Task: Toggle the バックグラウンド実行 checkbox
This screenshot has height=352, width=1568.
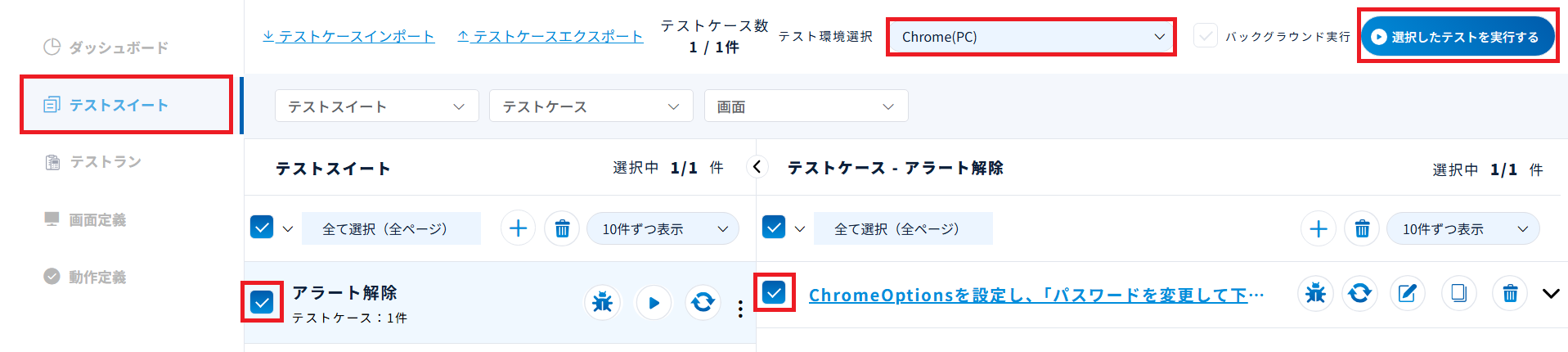Action: 1205,36
